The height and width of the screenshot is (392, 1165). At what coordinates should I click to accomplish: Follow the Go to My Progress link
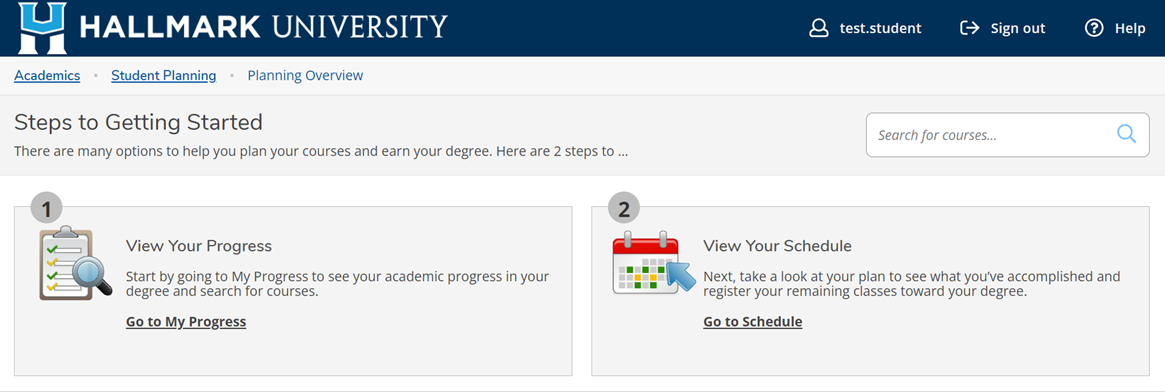click(186, 321)
